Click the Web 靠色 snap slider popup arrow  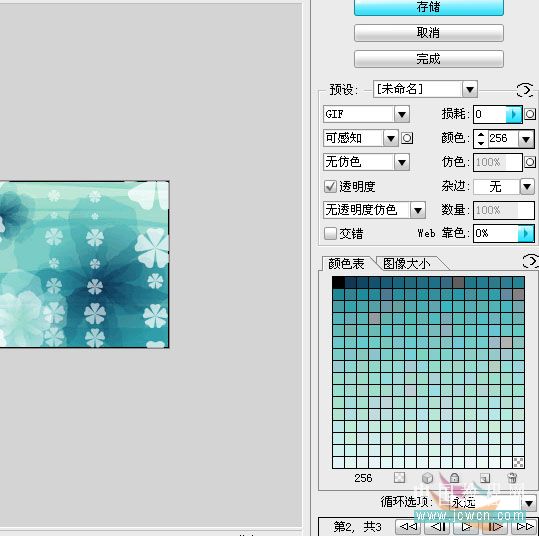click(526, 233)
